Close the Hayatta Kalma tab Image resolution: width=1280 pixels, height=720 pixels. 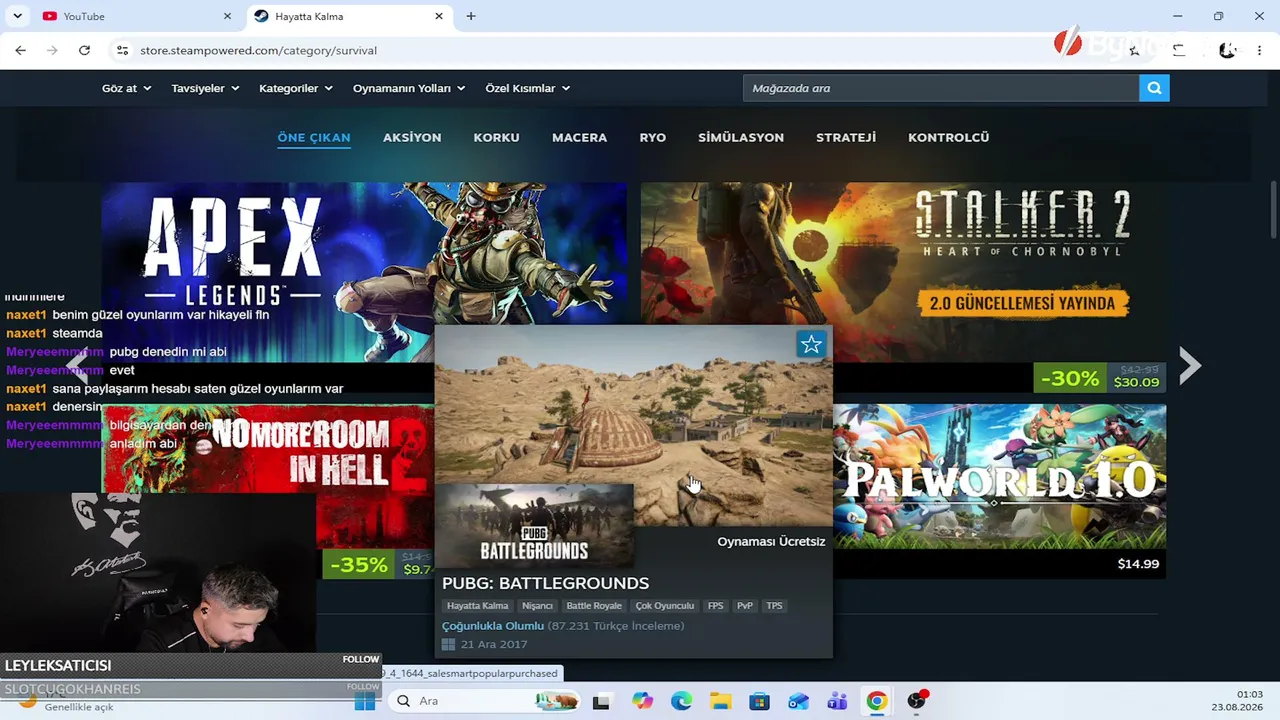point(439,16)
